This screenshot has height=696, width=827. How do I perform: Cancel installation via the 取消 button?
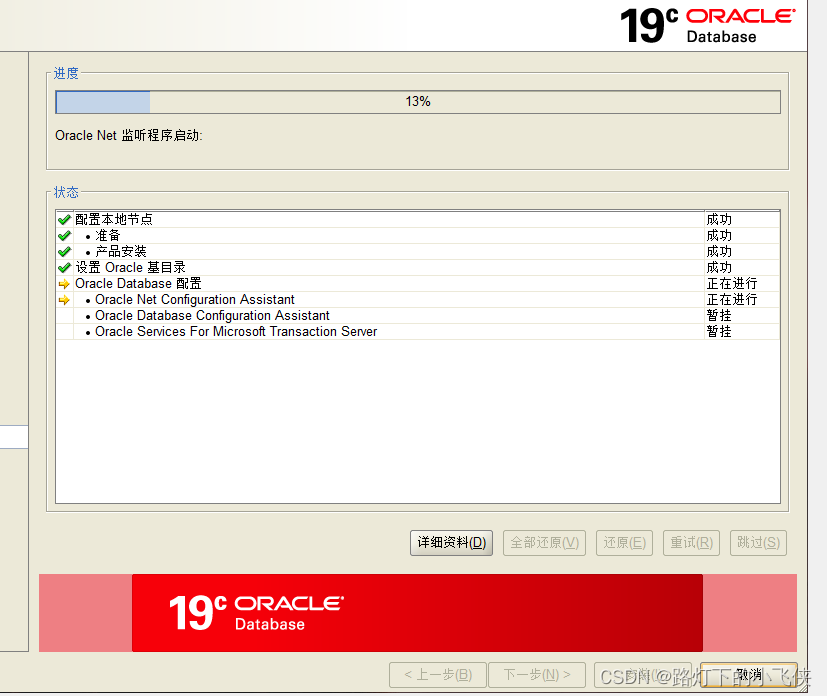(x=747, y=674)
